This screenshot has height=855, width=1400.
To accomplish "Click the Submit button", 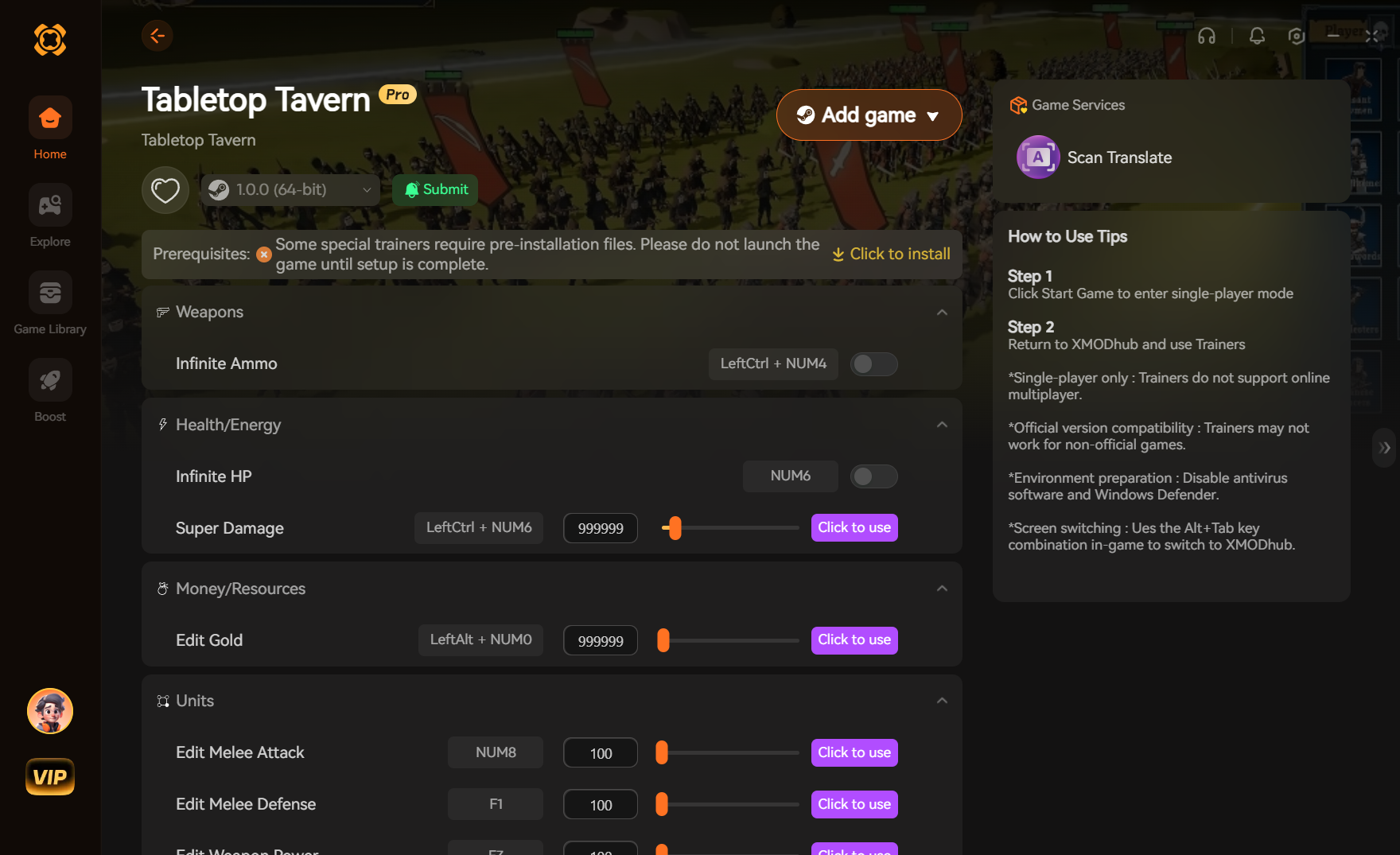I will click(x=435, y=190).
